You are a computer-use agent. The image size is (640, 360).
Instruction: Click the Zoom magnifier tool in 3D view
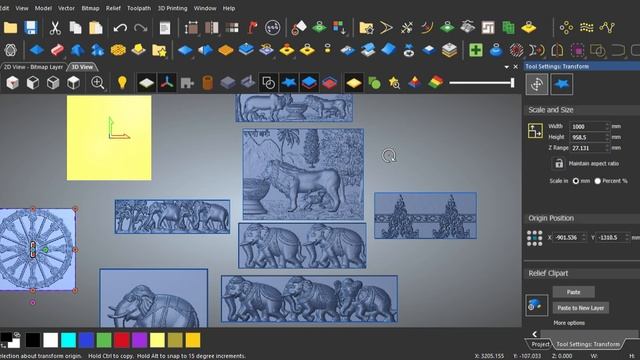[x=98, y=83]
